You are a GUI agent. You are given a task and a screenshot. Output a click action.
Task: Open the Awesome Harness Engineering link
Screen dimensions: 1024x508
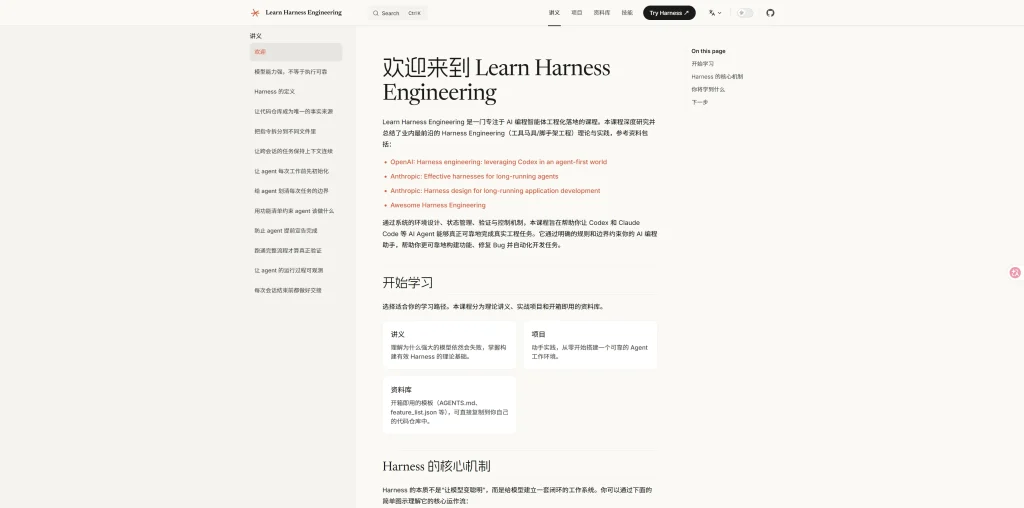438,205
